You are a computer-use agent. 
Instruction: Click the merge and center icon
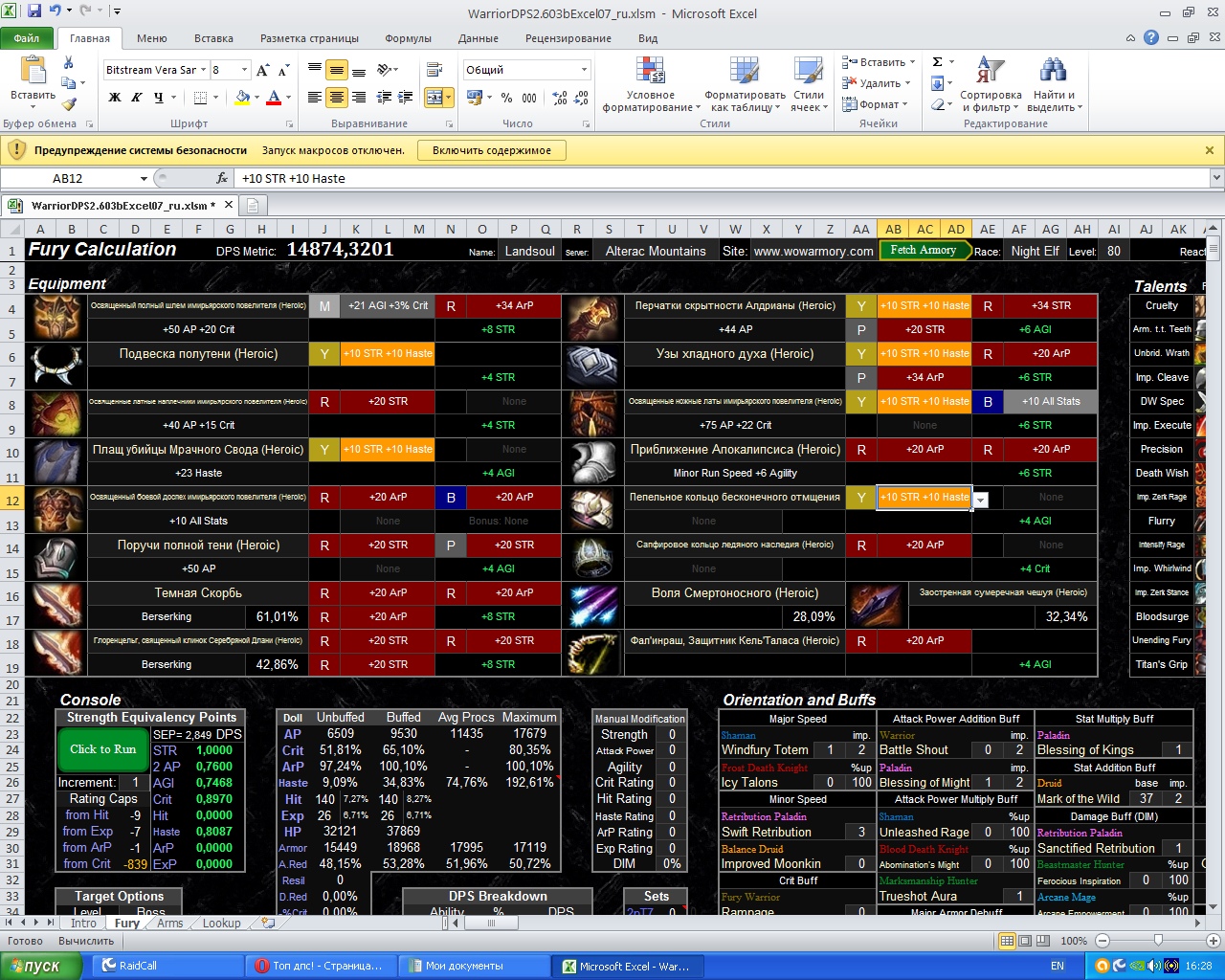(433, 98)
